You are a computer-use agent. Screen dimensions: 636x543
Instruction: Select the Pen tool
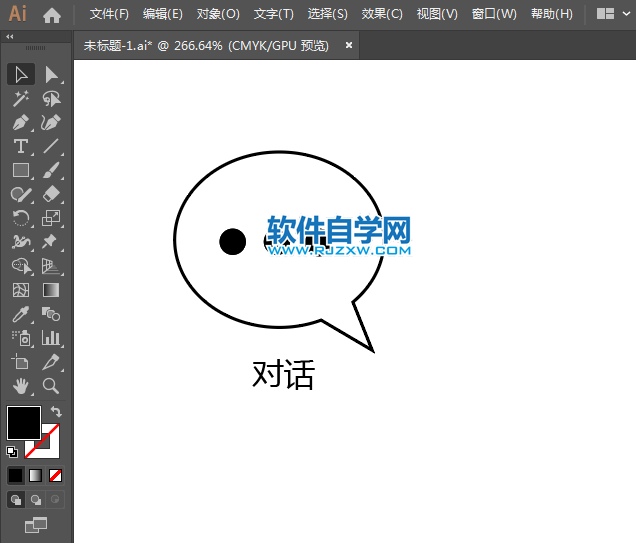tap(21, 122)
